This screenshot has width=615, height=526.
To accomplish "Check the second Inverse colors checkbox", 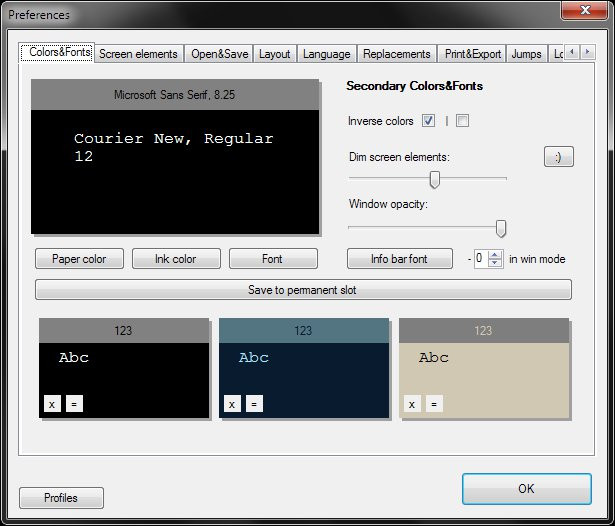I will (x=462, y=120).
